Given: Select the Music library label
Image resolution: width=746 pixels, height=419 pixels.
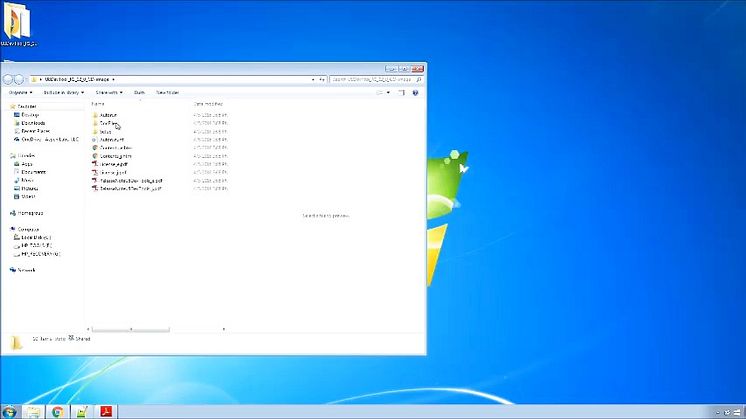Looking at the screenshot, I should 28,180.
